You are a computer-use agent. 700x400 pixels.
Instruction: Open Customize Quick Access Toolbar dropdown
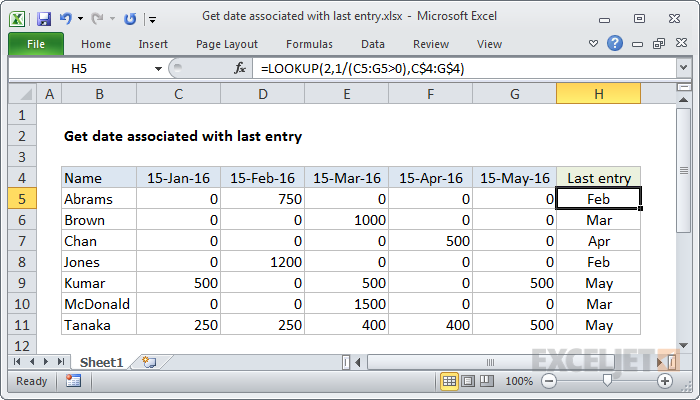pos(153,20)
